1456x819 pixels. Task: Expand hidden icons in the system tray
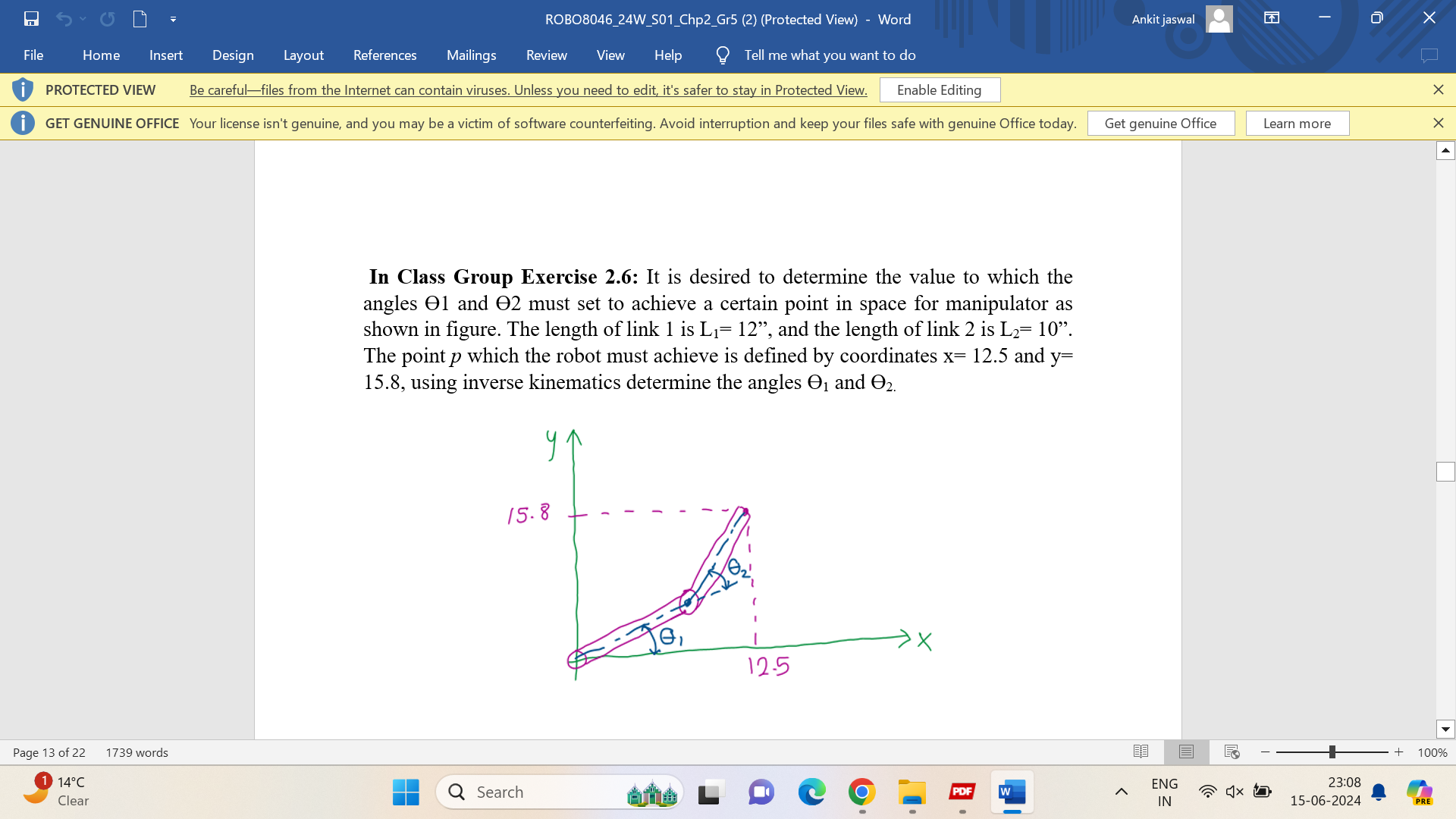coord(1122,791)
